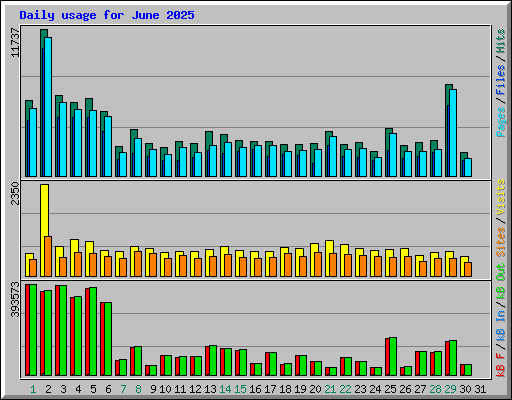Click the "Hits" legend label

(x=500, y=41)
